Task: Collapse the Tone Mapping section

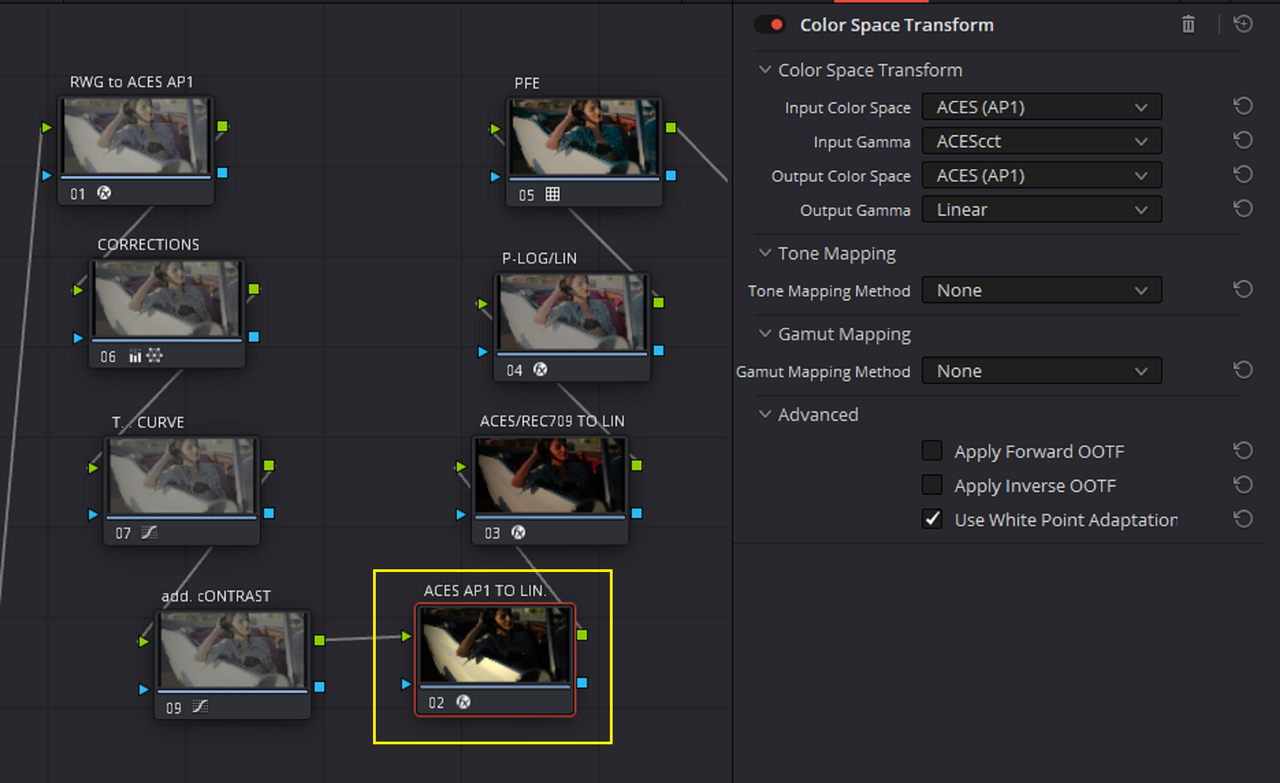Action: (765, 253)
